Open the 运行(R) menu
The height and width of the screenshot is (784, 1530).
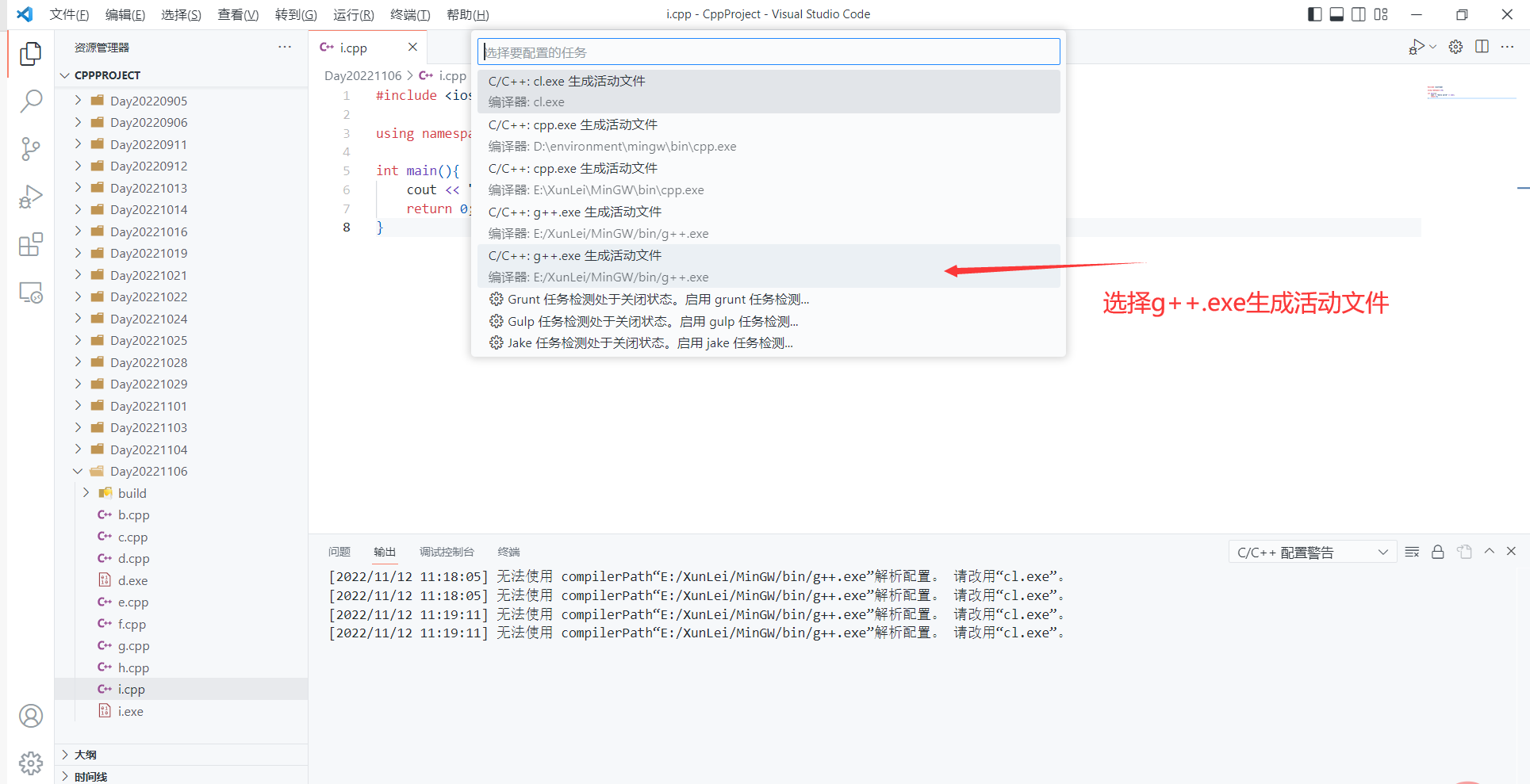(354, 14)
